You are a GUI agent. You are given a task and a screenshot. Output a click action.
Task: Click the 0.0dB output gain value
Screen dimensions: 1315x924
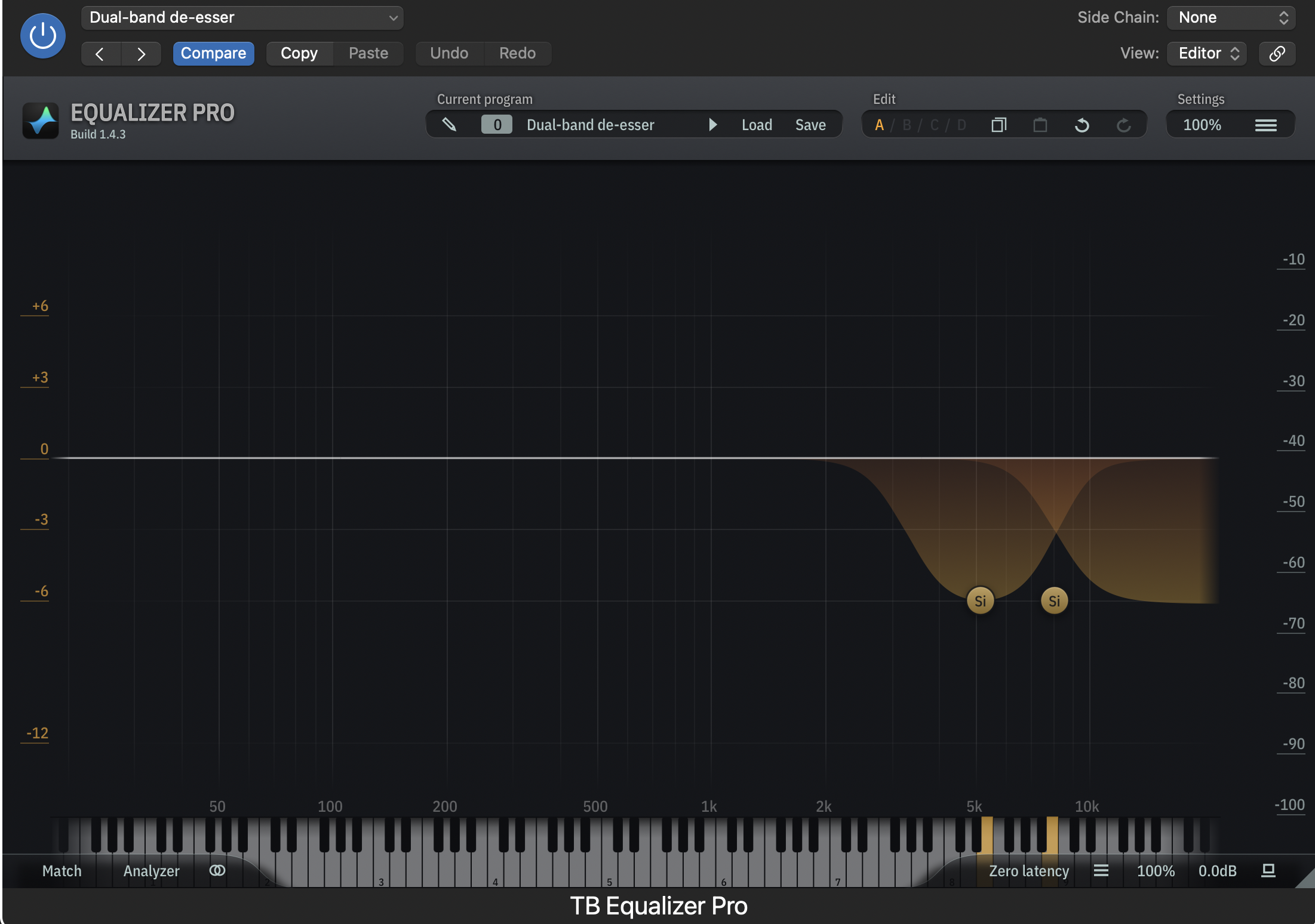coord(1217,871)
